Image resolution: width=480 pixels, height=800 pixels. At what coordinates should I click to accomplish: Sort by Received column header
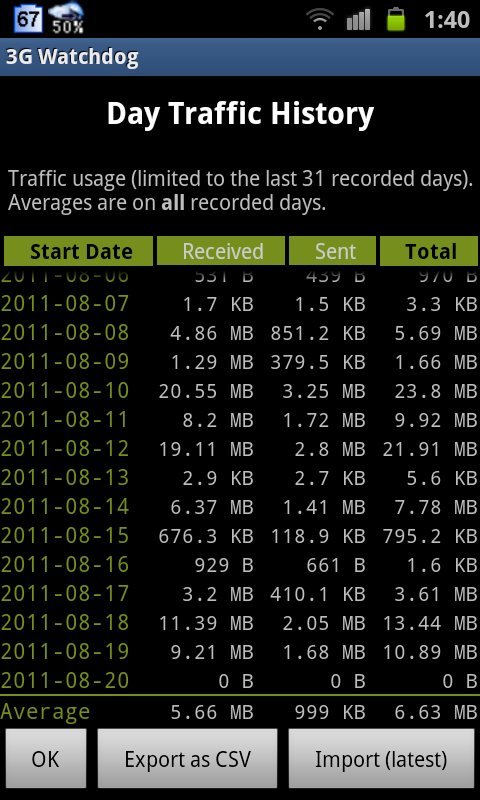coord(221,251)
